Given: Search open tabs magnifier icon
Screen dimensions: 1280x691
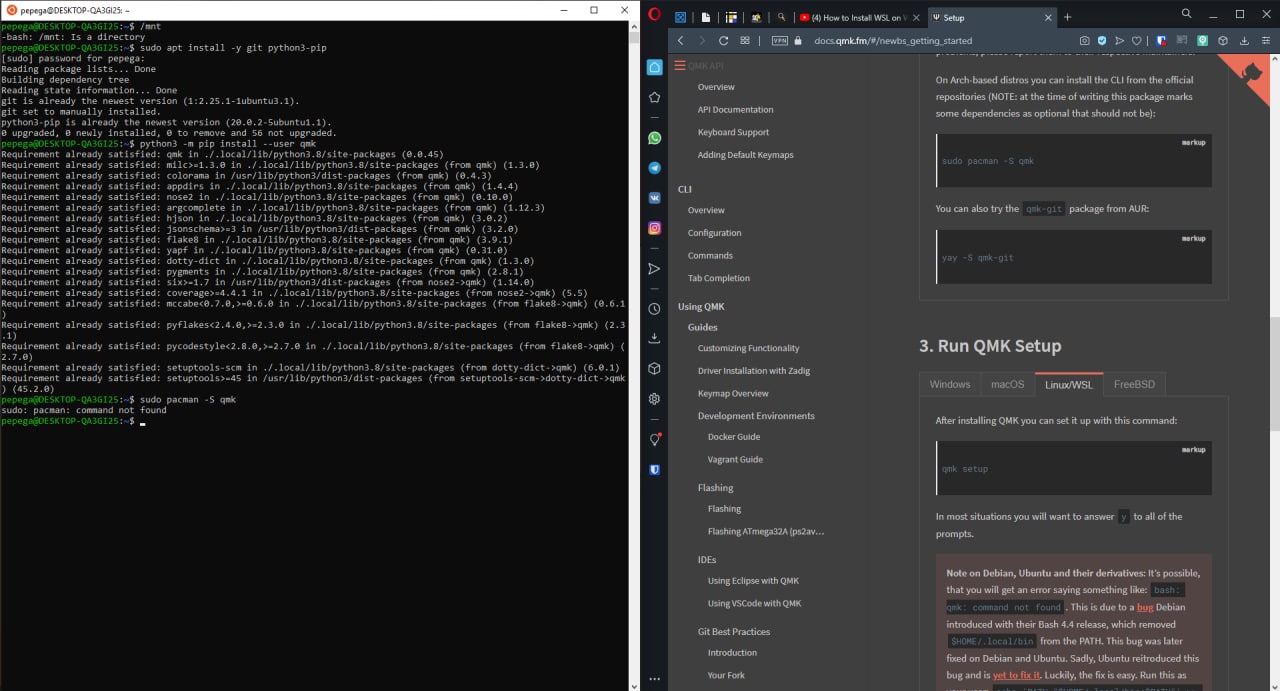Looking at the screenshot, I should [1186, 14].
